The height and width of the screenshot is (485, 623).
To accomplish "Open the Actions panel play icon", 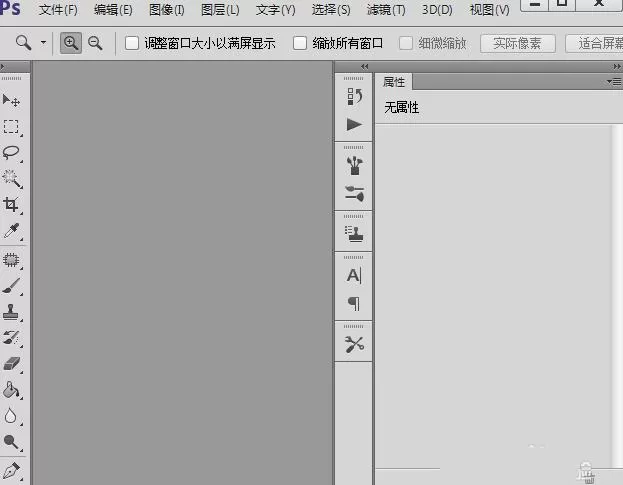I will point(354,124).
